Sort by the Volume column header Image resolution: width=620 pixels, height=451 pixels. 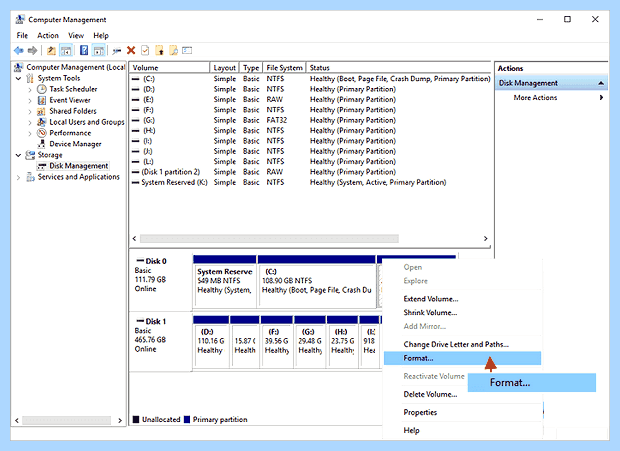(x=169, y=68)
